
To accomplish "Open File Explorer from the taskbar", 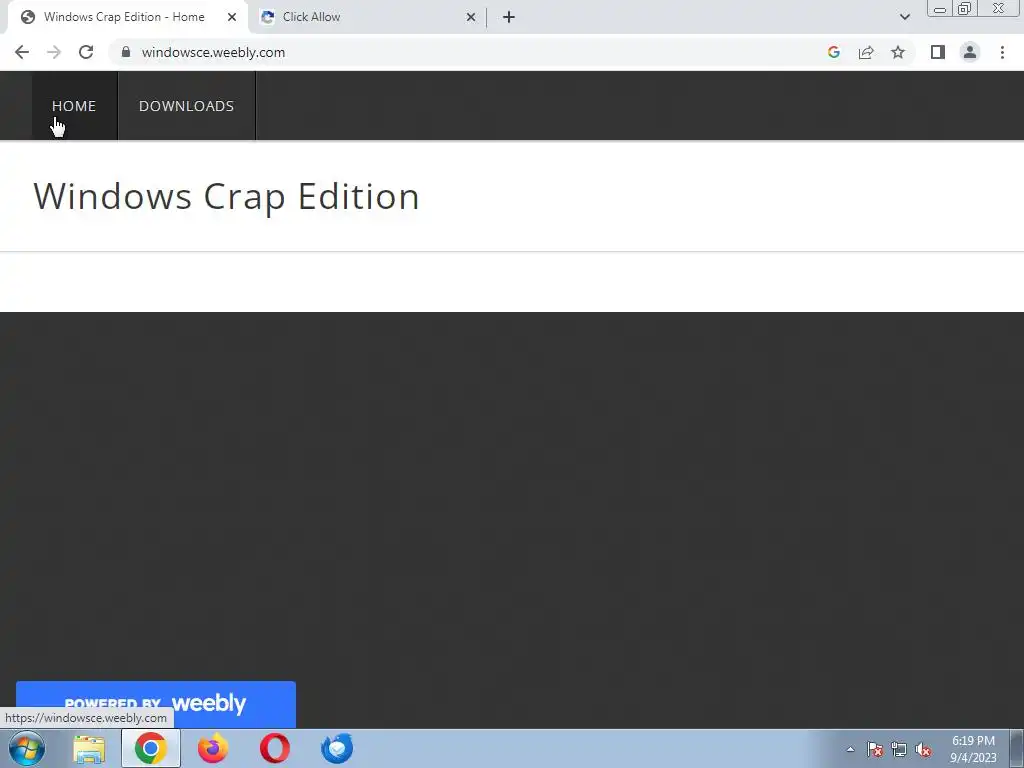I will [x=89, y=748].
